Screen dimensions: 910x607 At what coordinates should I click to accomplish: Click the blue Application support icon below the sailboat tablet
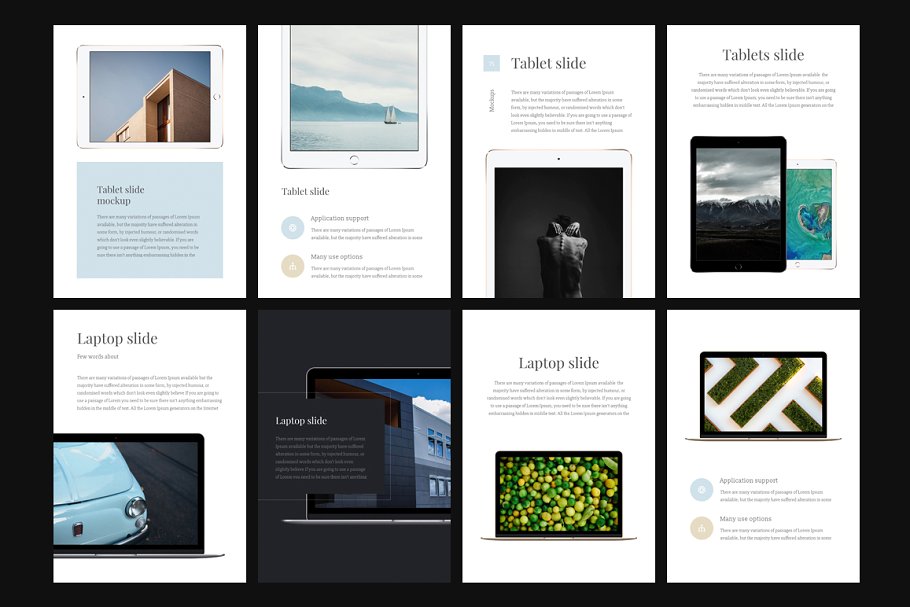(292, 227)
